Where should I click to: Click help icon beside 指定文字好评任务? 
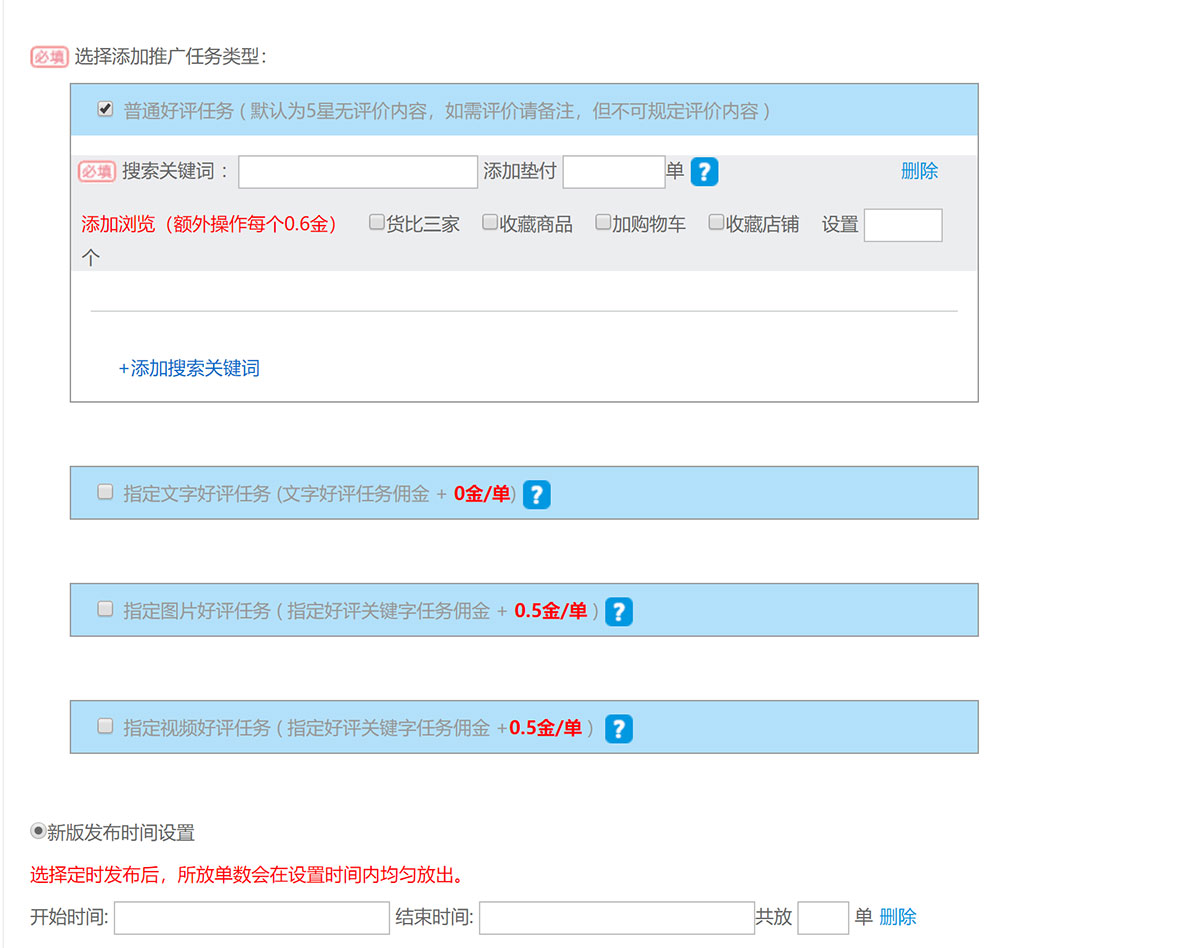coord(537,494)
